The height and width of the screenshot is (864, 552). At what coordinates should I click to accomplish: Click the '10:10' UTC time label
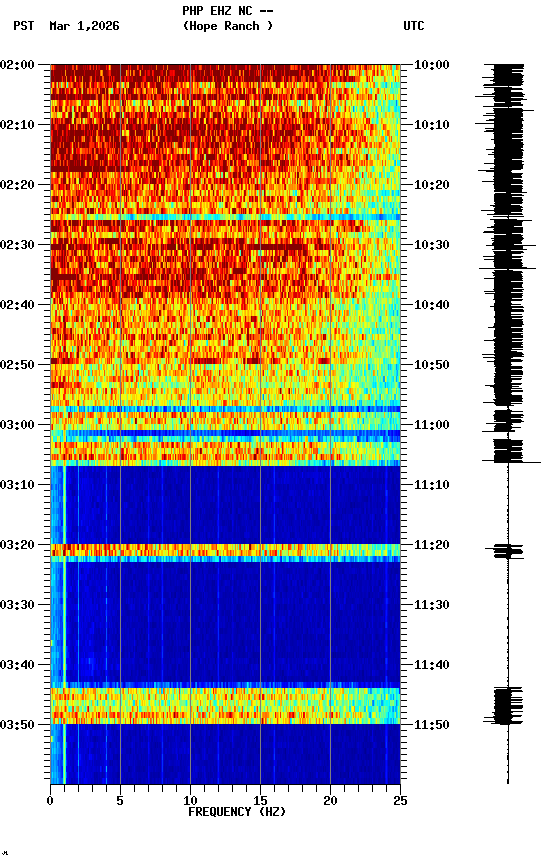click(432, 125)
